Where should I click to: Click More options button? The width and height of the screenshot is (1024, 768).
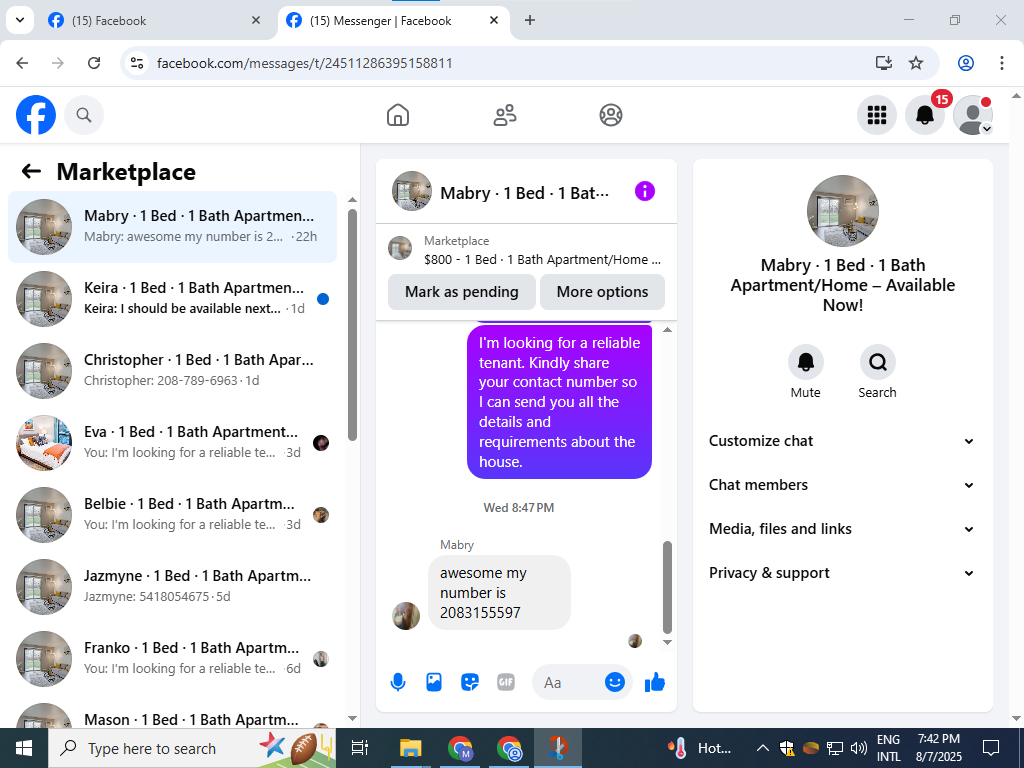(602, 292)
